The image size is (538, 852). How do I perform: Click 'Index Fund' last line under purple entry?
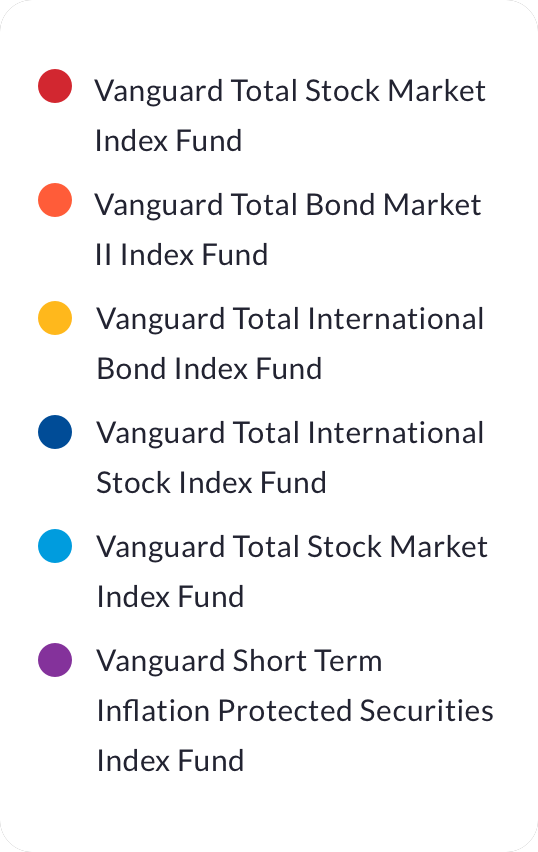[170, 761]
